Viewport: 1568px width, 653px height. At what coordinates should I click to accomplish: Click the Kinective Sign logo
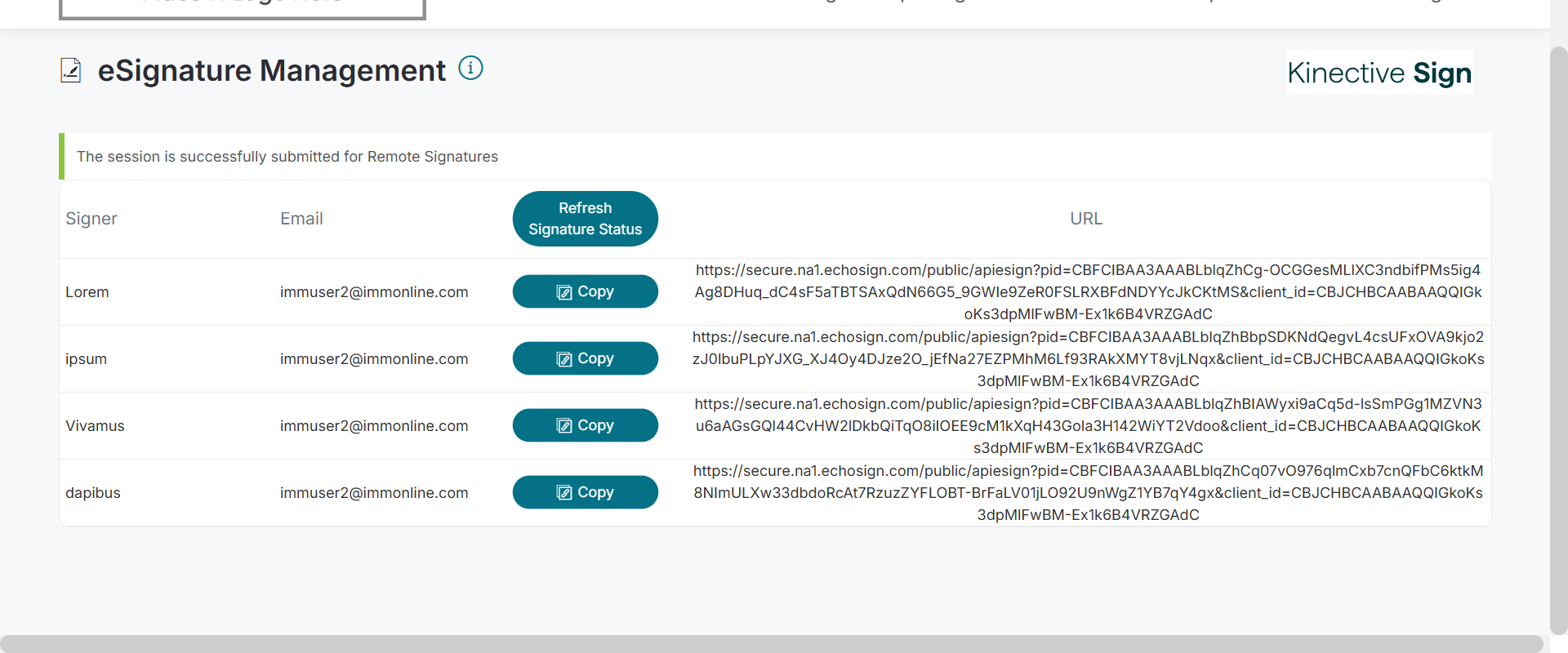1379,73
